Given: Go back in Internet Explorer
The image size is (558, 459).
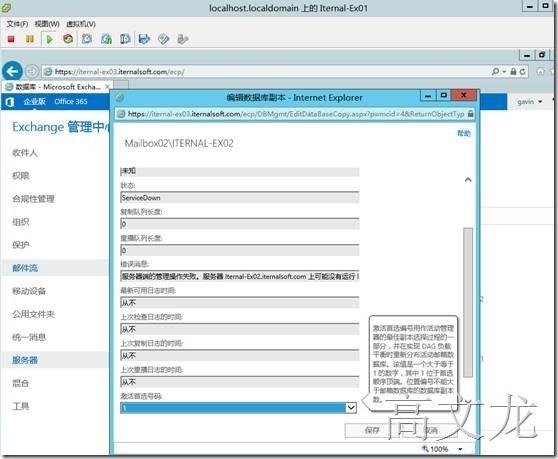Looking at the screenshot, I should tap(12, 72).
